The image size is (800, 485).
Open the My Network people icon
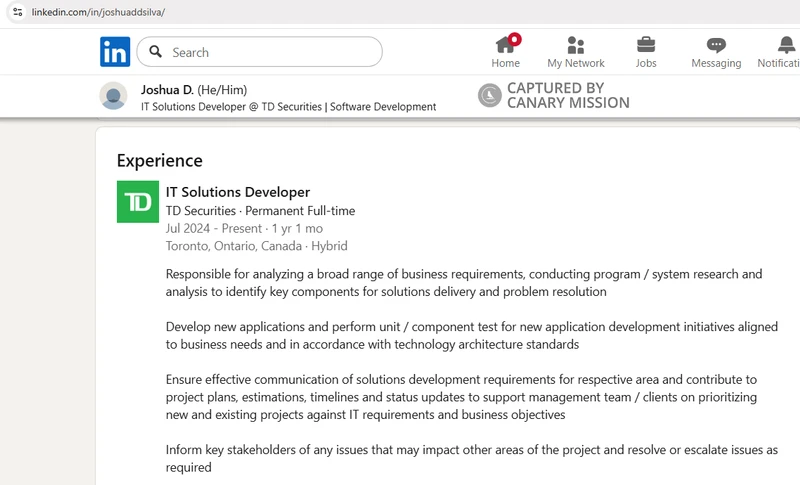[575, 45]
